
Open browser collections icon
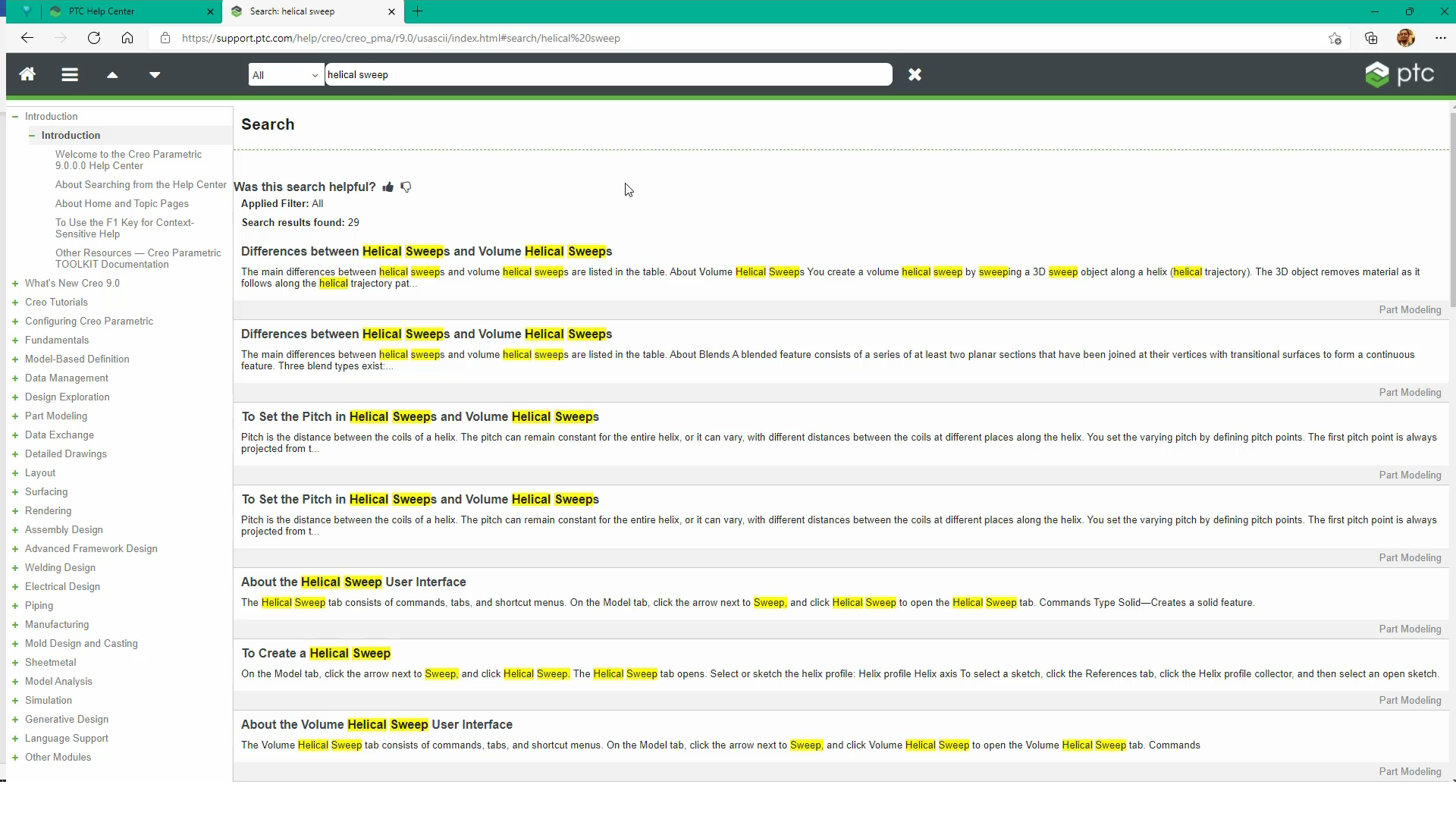click(x=1371, y=38)
